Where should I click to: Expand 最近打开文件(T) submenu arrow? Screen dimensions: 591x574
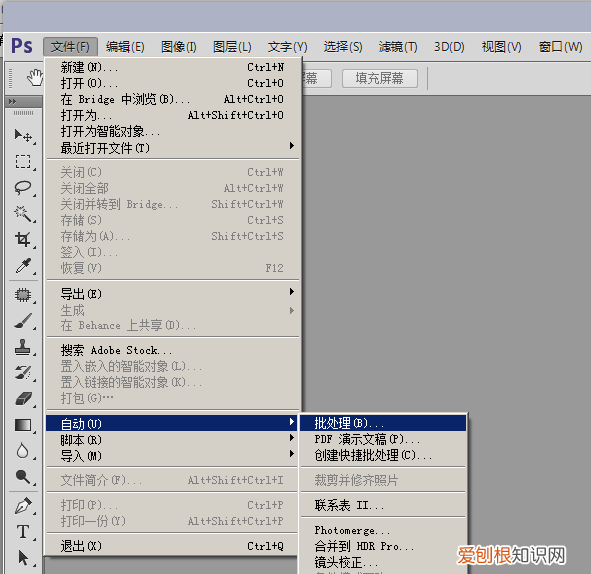point(291,146)
